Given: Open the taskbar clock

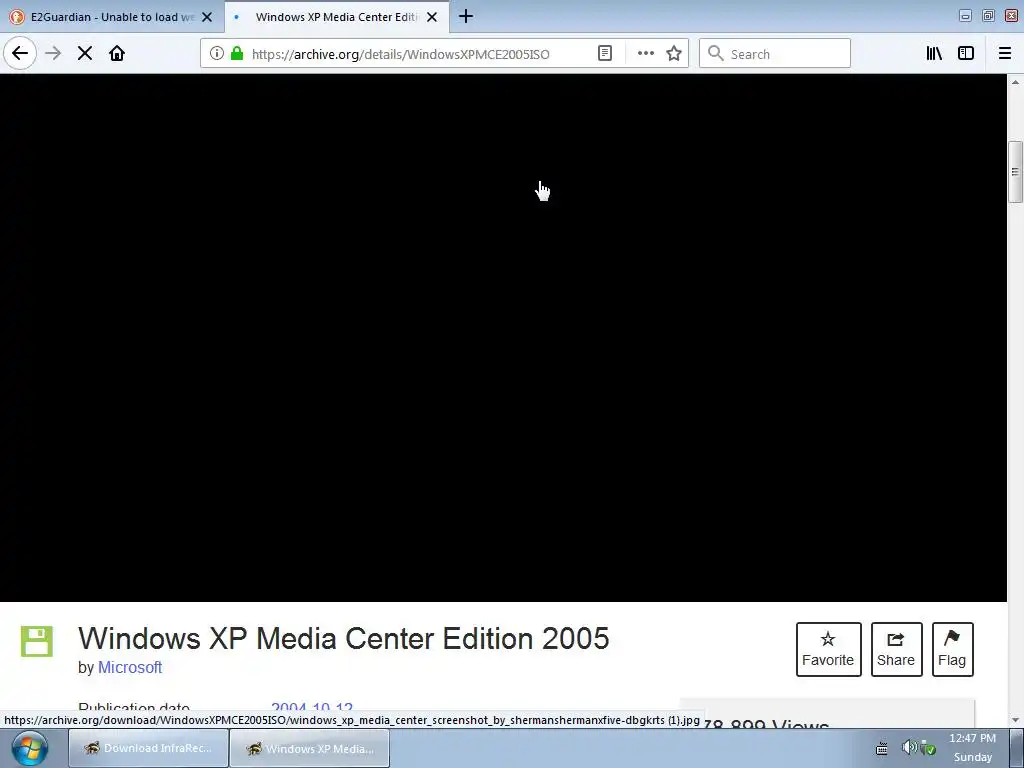Looking at the screenshot, I should click(972, 748).
